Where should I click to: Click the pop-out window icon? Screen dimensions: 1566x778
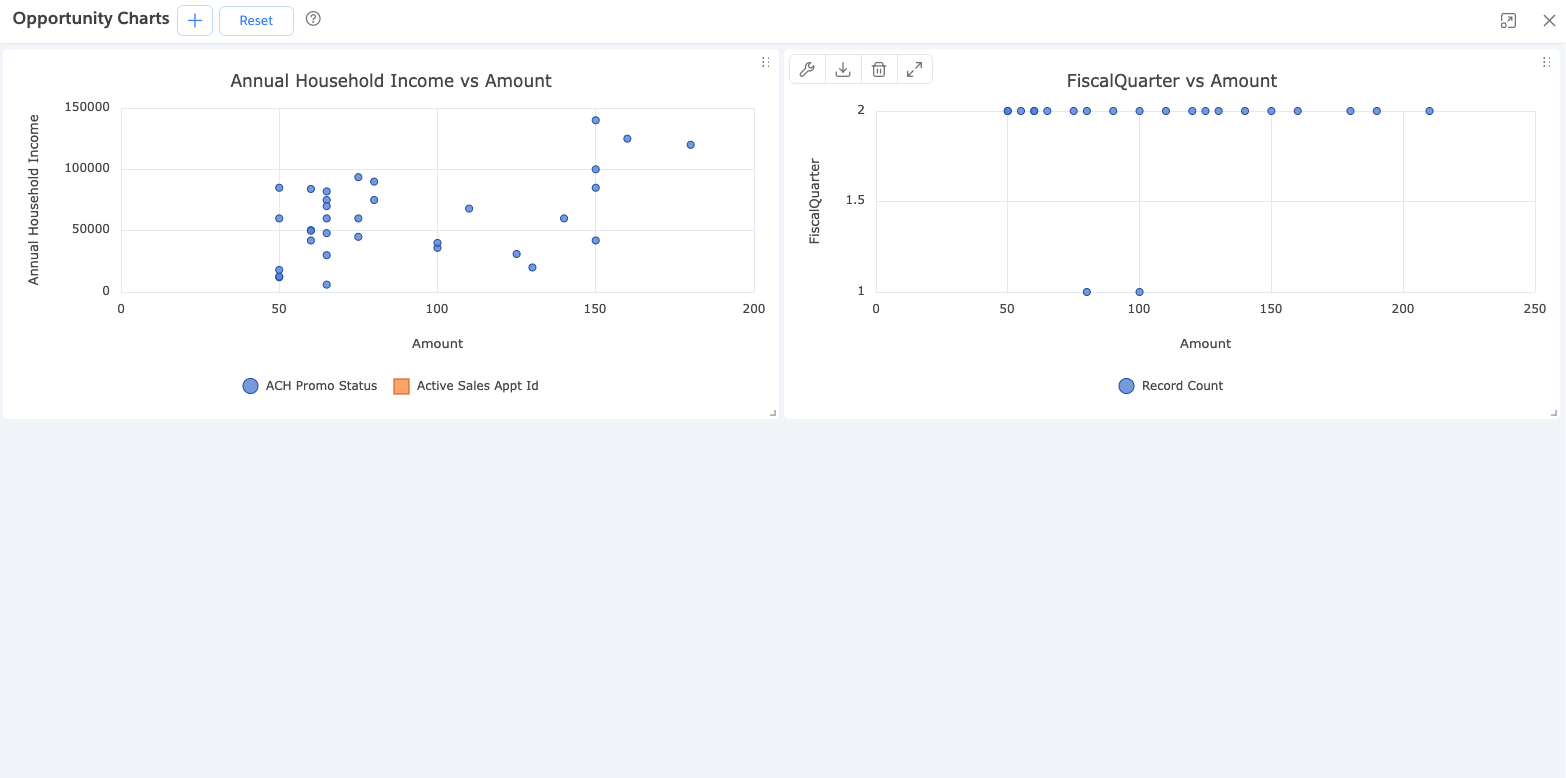(x=1508, y=20)
